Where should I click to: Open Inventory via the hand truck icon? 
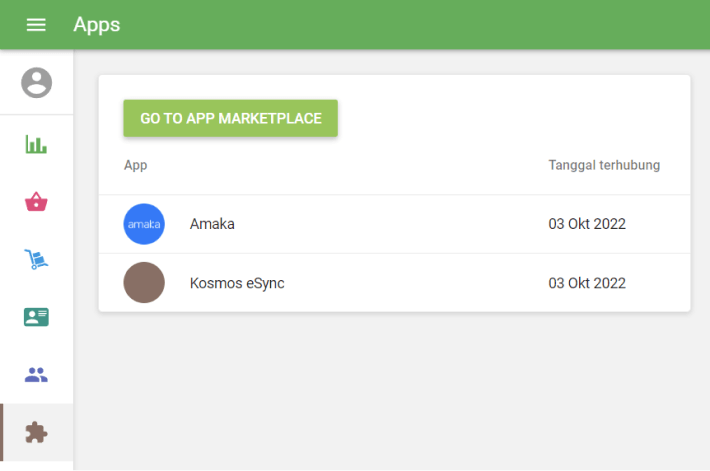click(x=37, y=260)
